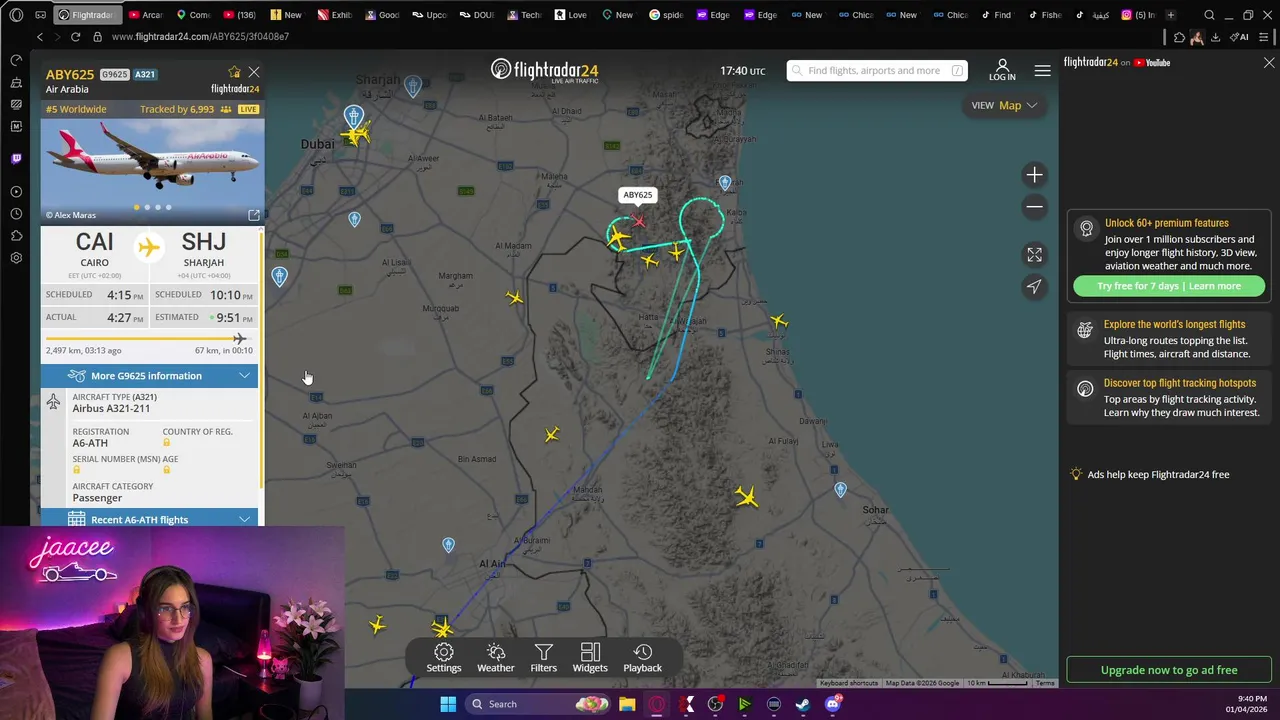1280x720 pixels.
Task: Start Playback from the map toolbar
Action: (643, 658)
